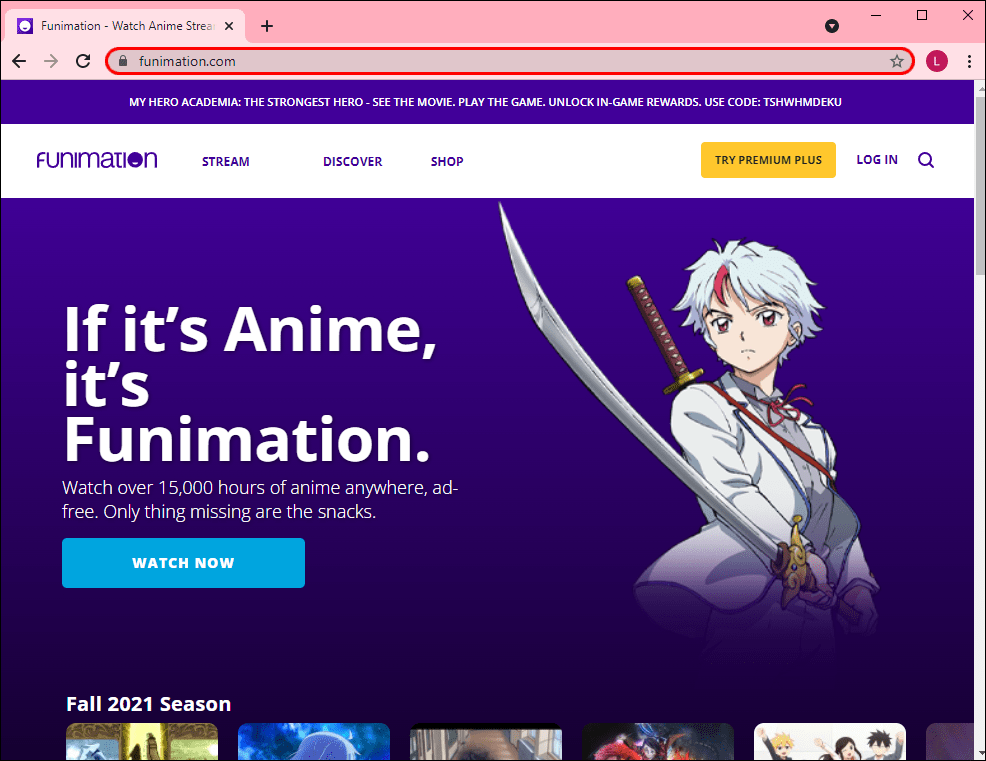Click the Fall 2021 Season heading

tap(148, 704)
